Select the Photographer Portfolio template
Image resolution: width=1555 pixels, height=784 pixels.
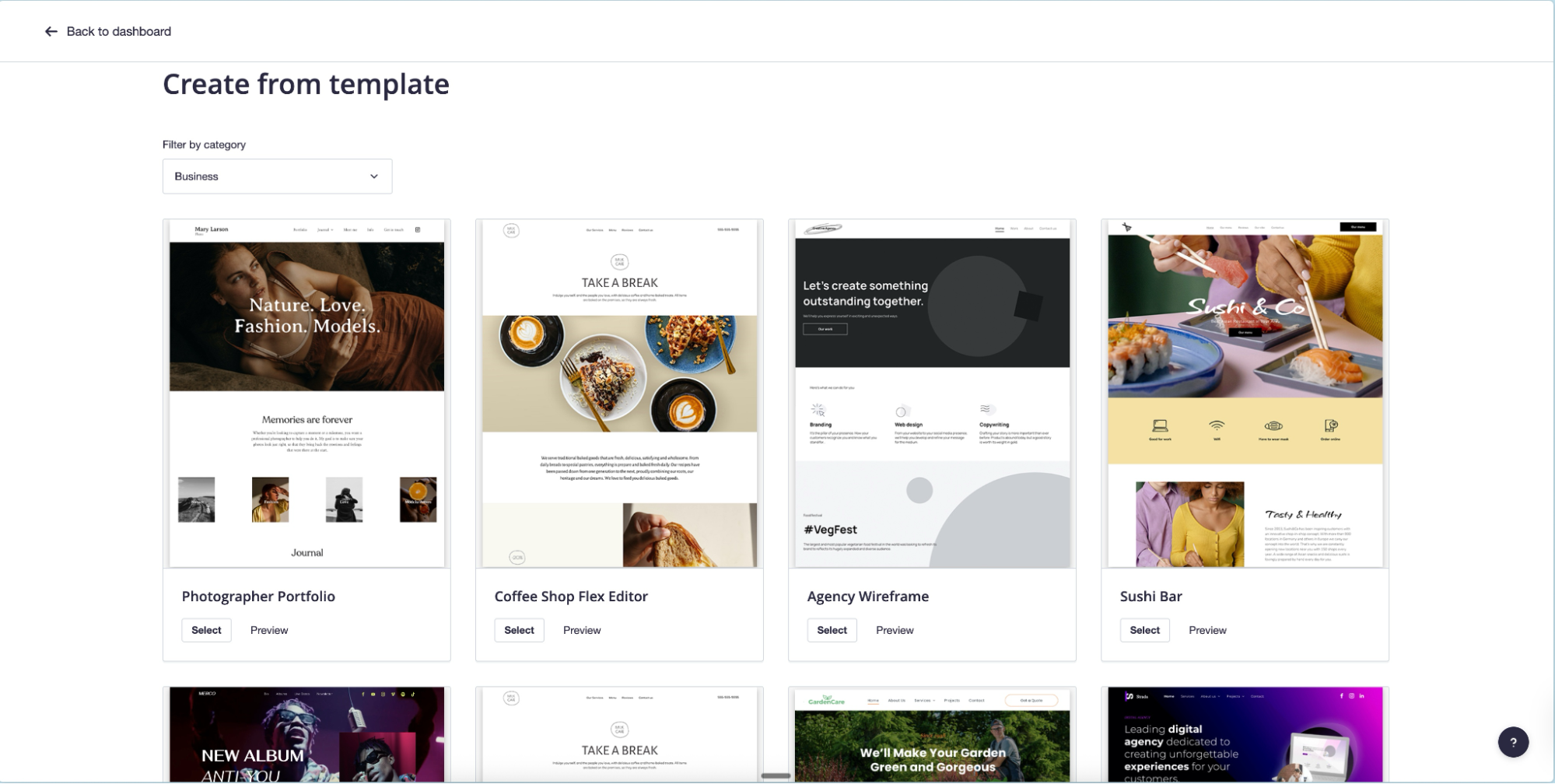(x=206, y=630)
